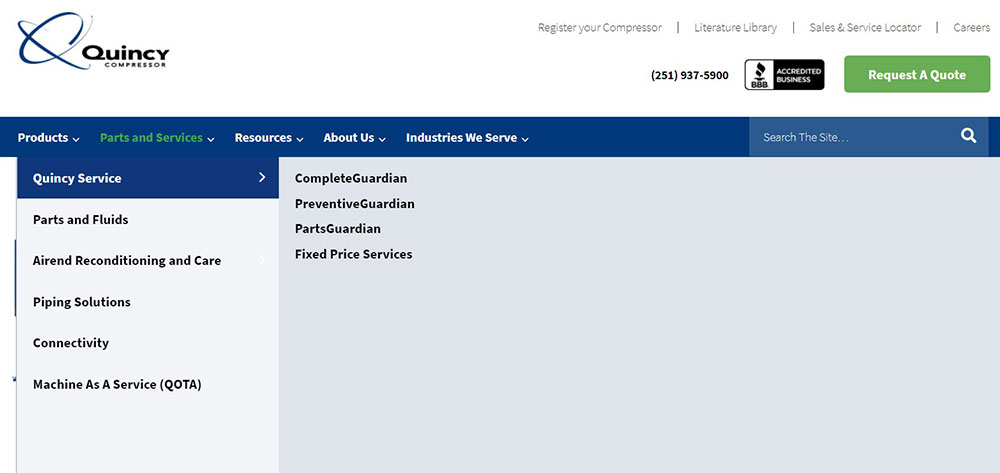Open the Literature Library link
This screenshot has height=473, width=1000.
[x=735, y=28]
